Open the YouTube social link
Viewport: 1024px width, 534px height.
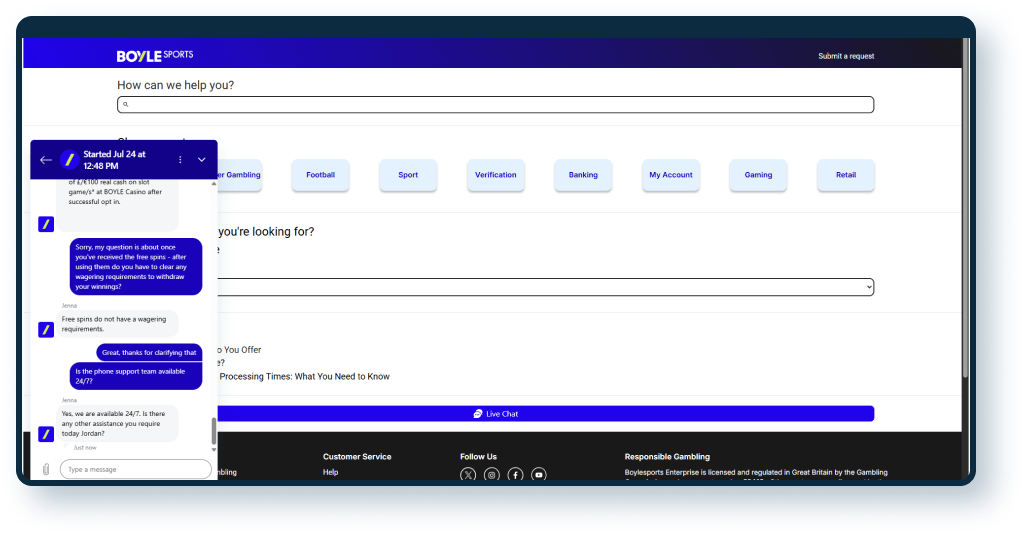point(539,475)
